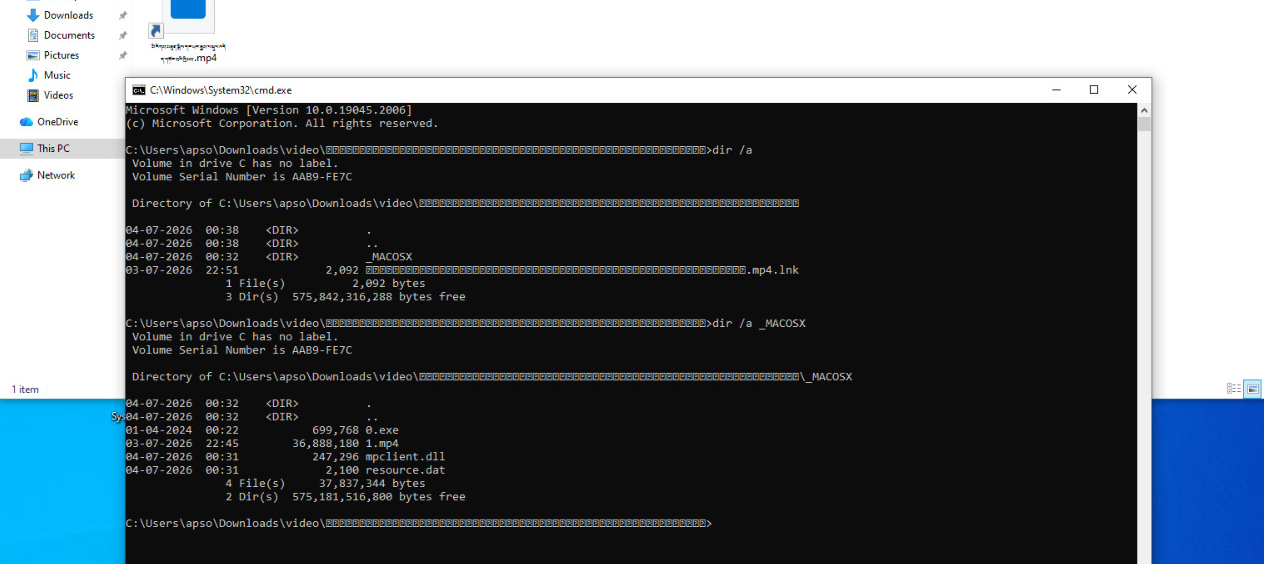Screen dimensions: 1264x564
Task: Click the Documents folder icon
Action: tap(33, 35)
